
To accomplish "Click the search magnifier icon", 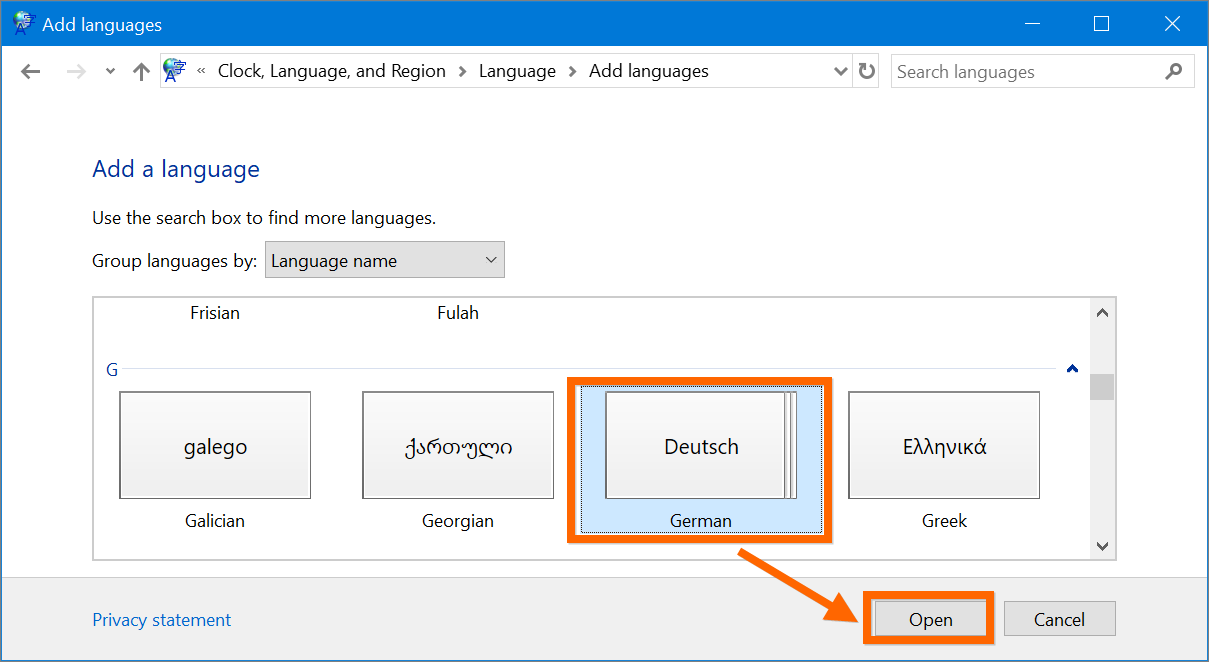I will point(1174,72).
